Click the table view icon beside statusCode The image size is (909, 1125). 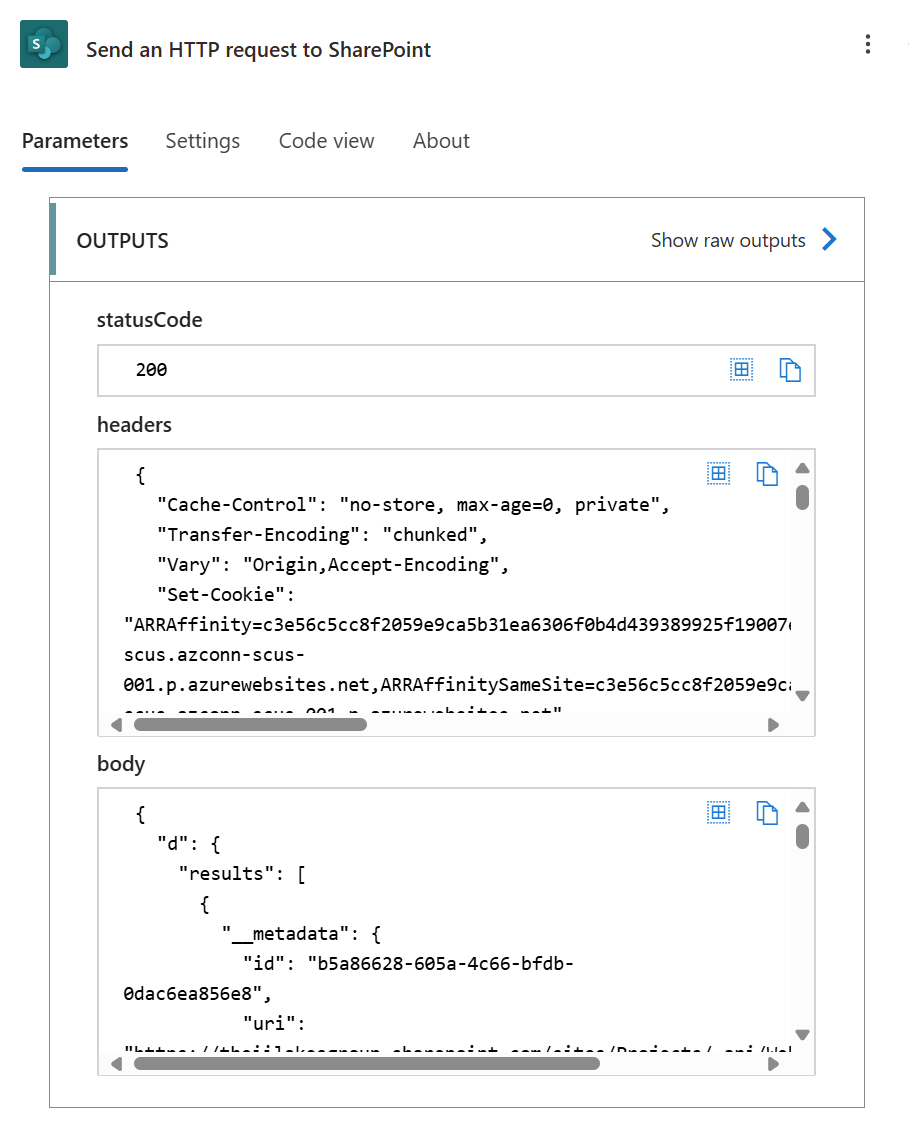click(742, 369)
